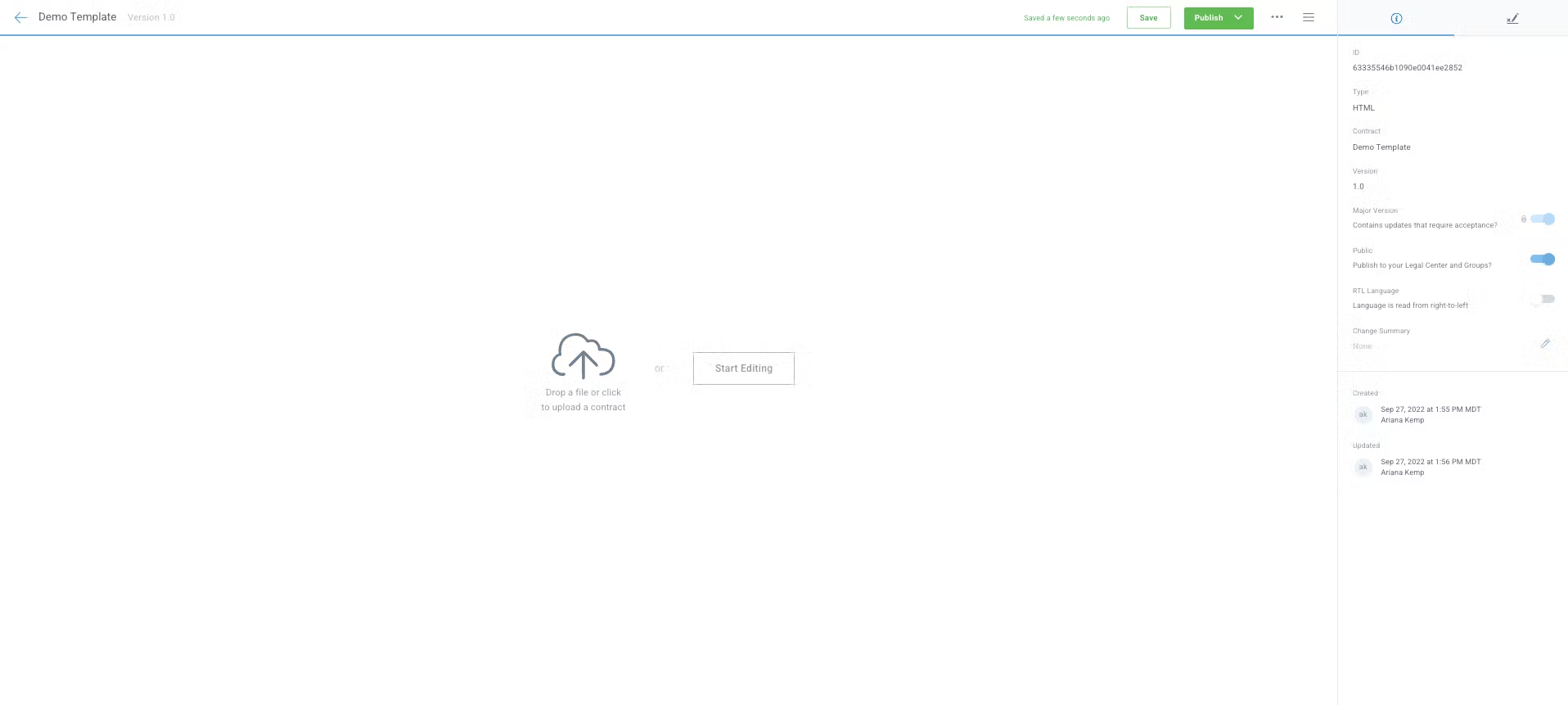1568x705 pixels.
Task: Open the hamburger lines menu icon
Action: [x=1309, y=17]
